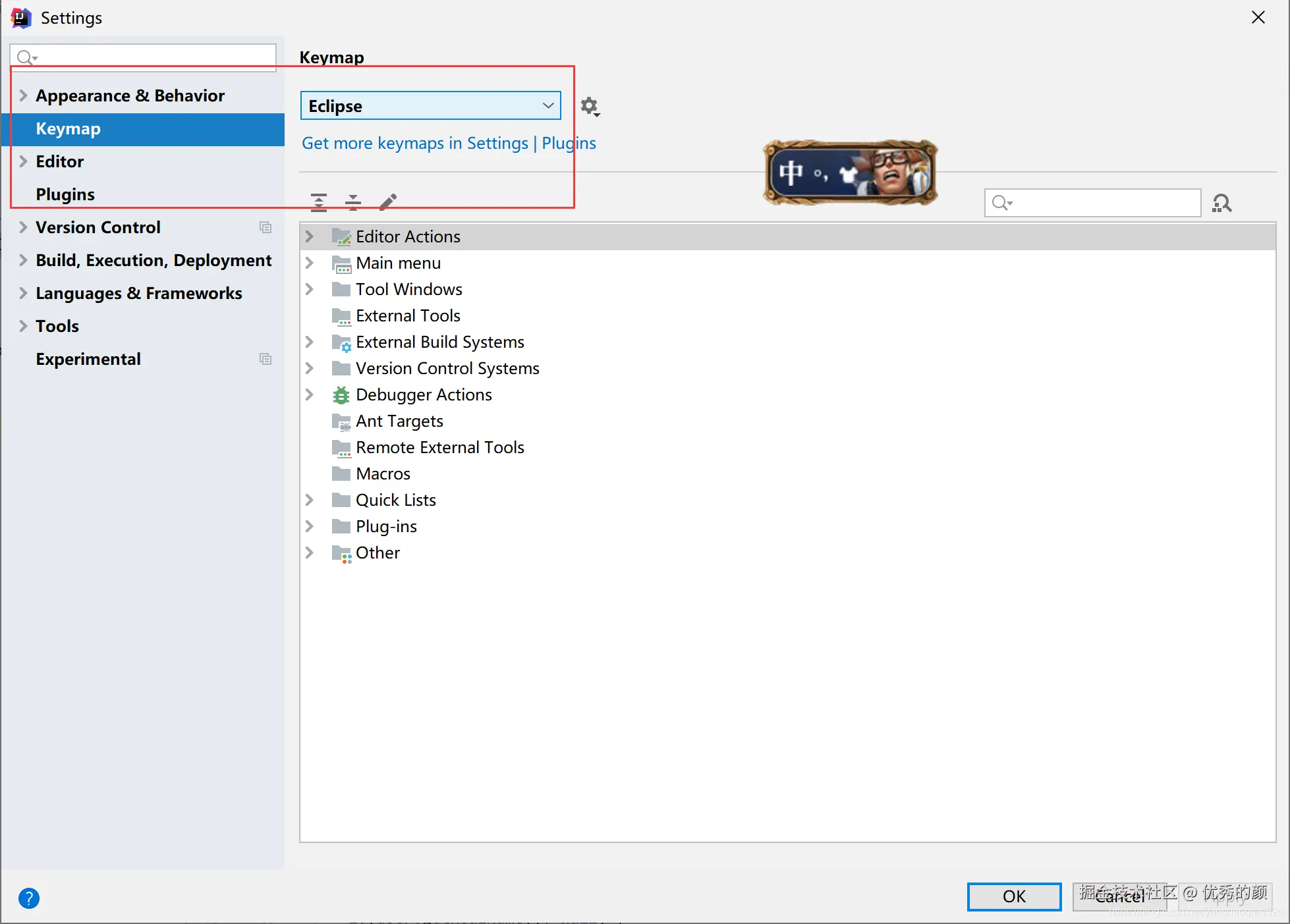This screenshot has width=1290, height=924.
Task: Open the Eclipse keymap dropdown
Action: tap(430, 106)
